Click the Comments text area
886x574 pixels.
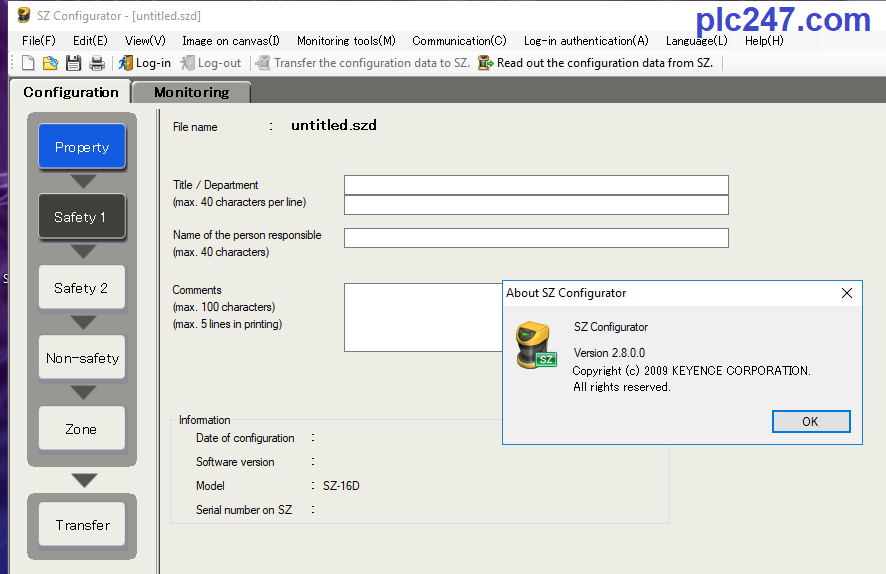click(x=423, y=317)
